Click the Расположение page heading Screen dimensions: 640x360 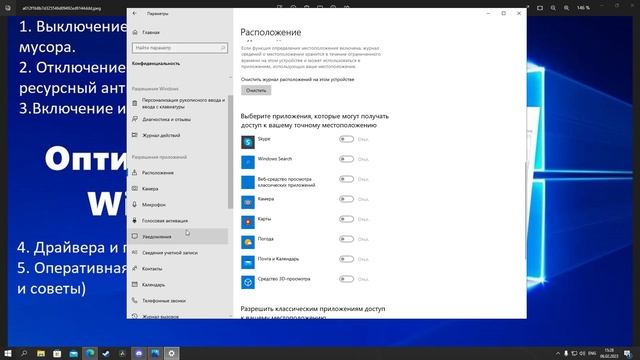pyautogui.click(x=271, y=32)
